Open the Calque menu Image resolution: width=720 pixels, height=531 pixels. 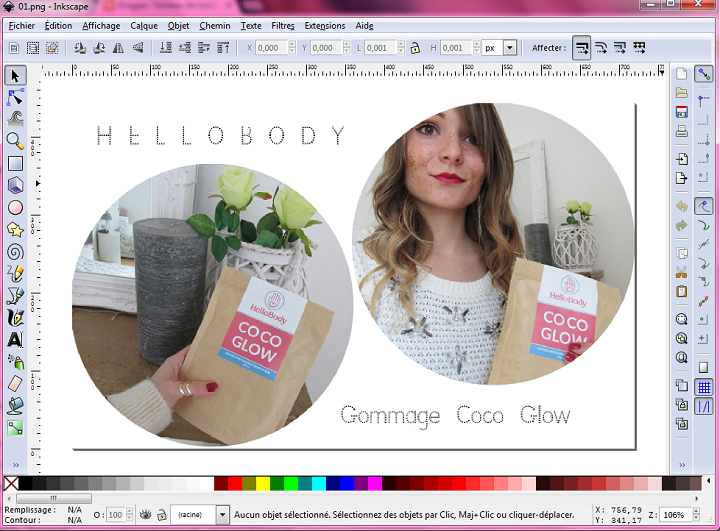pyautogui.click(x=146, y=26)
